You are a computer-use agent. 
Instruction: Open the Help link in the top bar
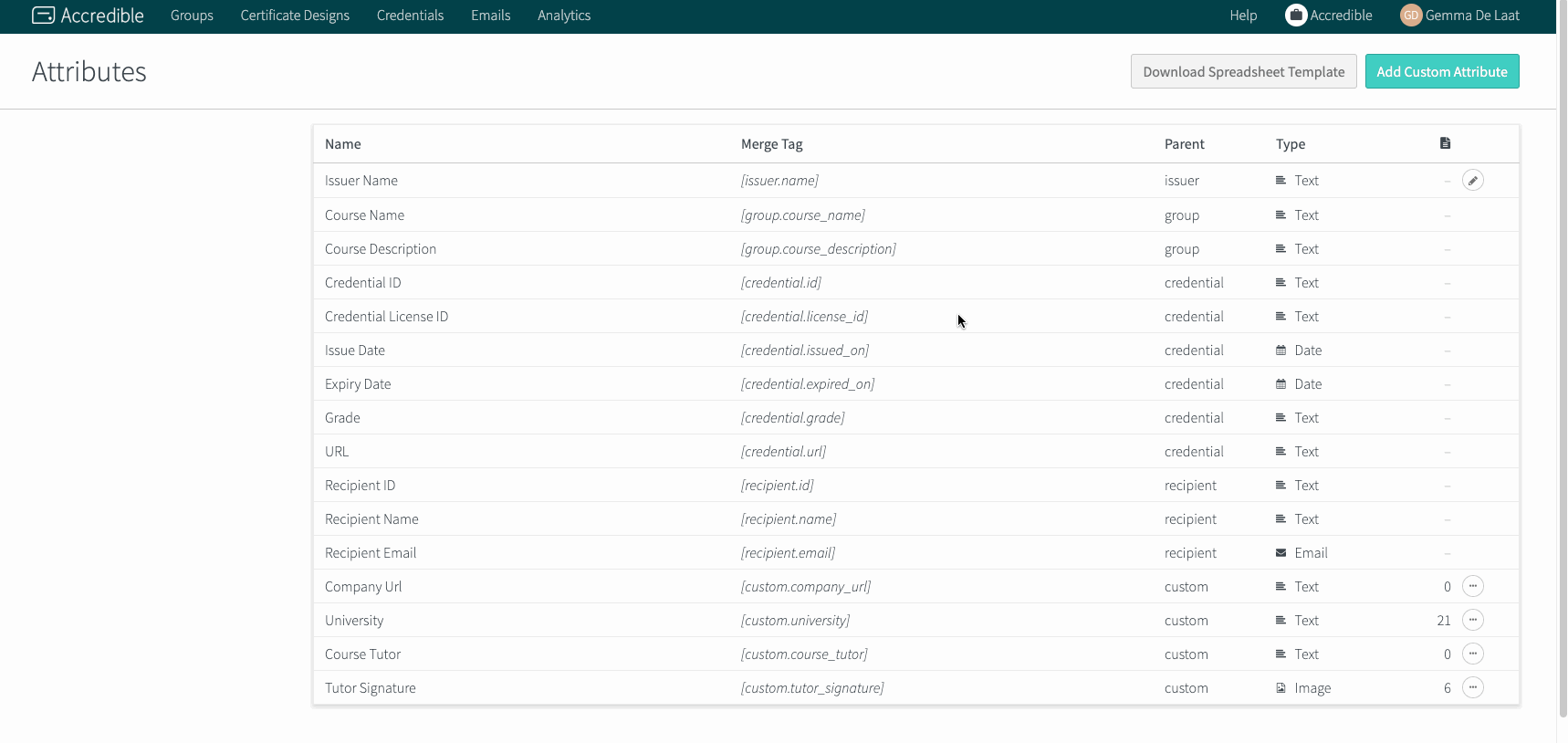pyautogui.click(x=1242, y=16)
